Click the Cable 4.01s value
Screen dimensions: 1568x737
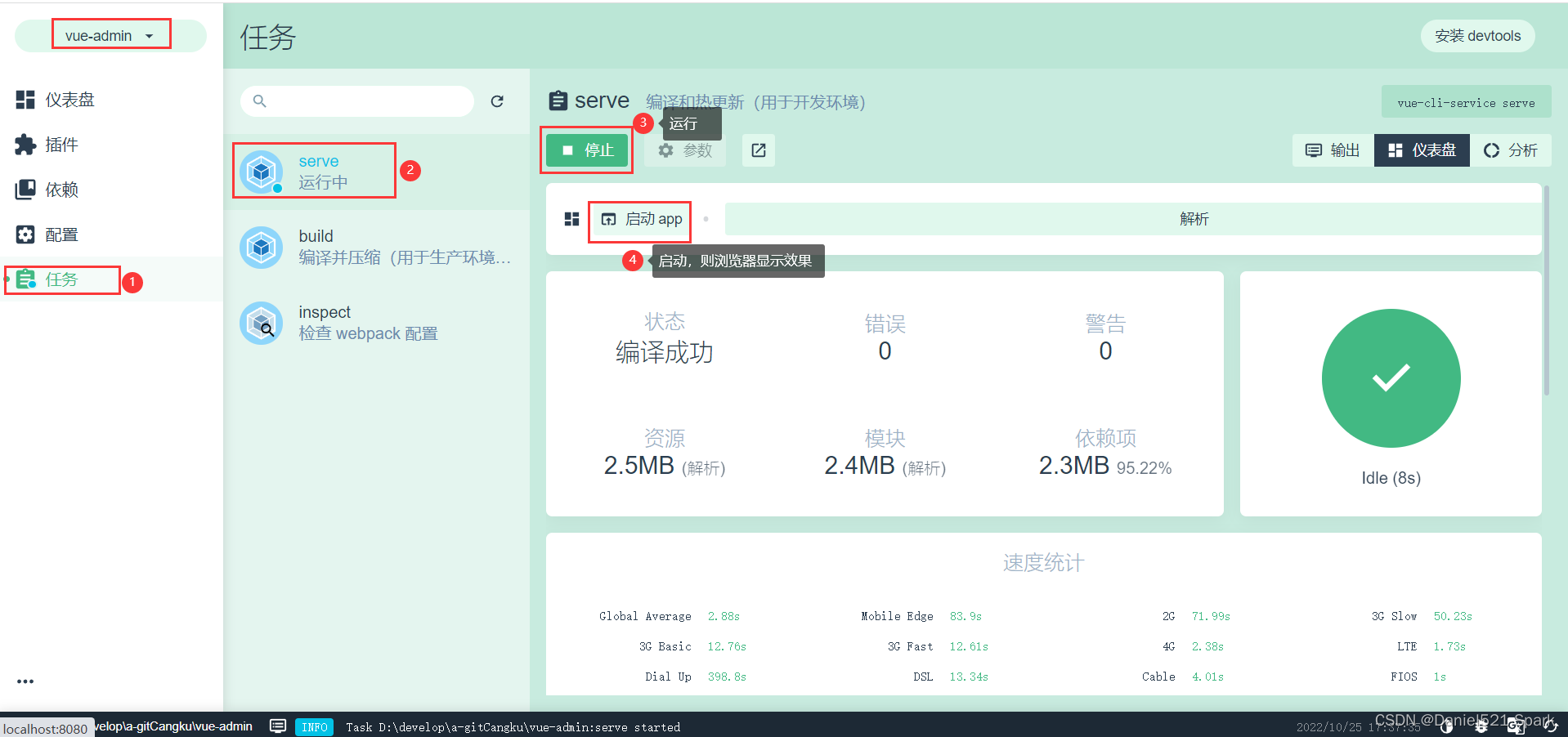[x=1207, y=677]
